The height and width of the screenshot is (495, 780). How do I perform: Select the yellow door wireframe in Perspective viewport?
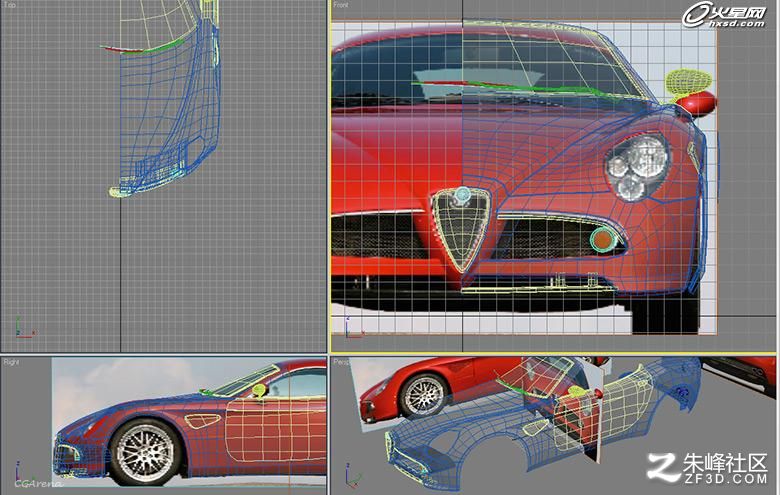[604, 407]
